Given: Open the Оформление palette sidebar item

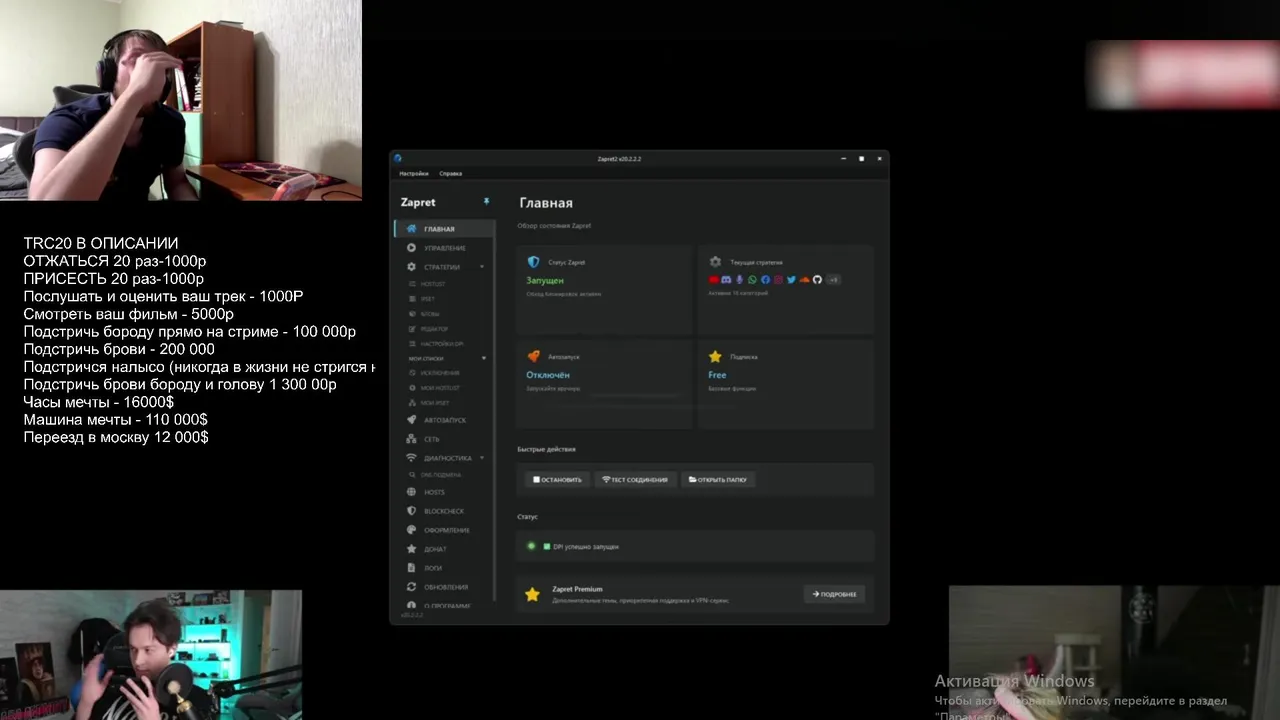Looking at the screenshot, I should point(444,530).
